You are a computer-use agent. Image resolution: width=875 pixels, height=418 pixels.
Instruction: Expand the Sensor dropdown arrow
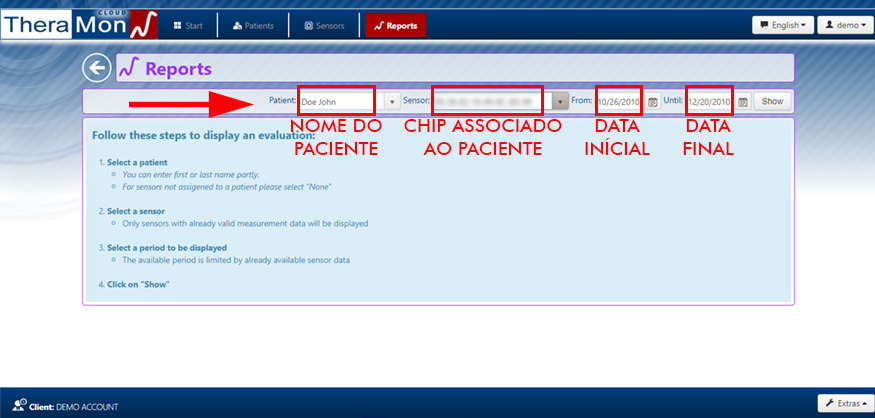561,101
